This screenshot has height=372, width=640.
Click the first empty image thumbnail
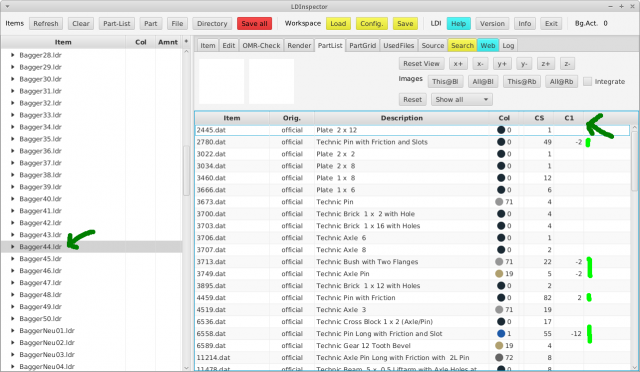pos(221,81)
